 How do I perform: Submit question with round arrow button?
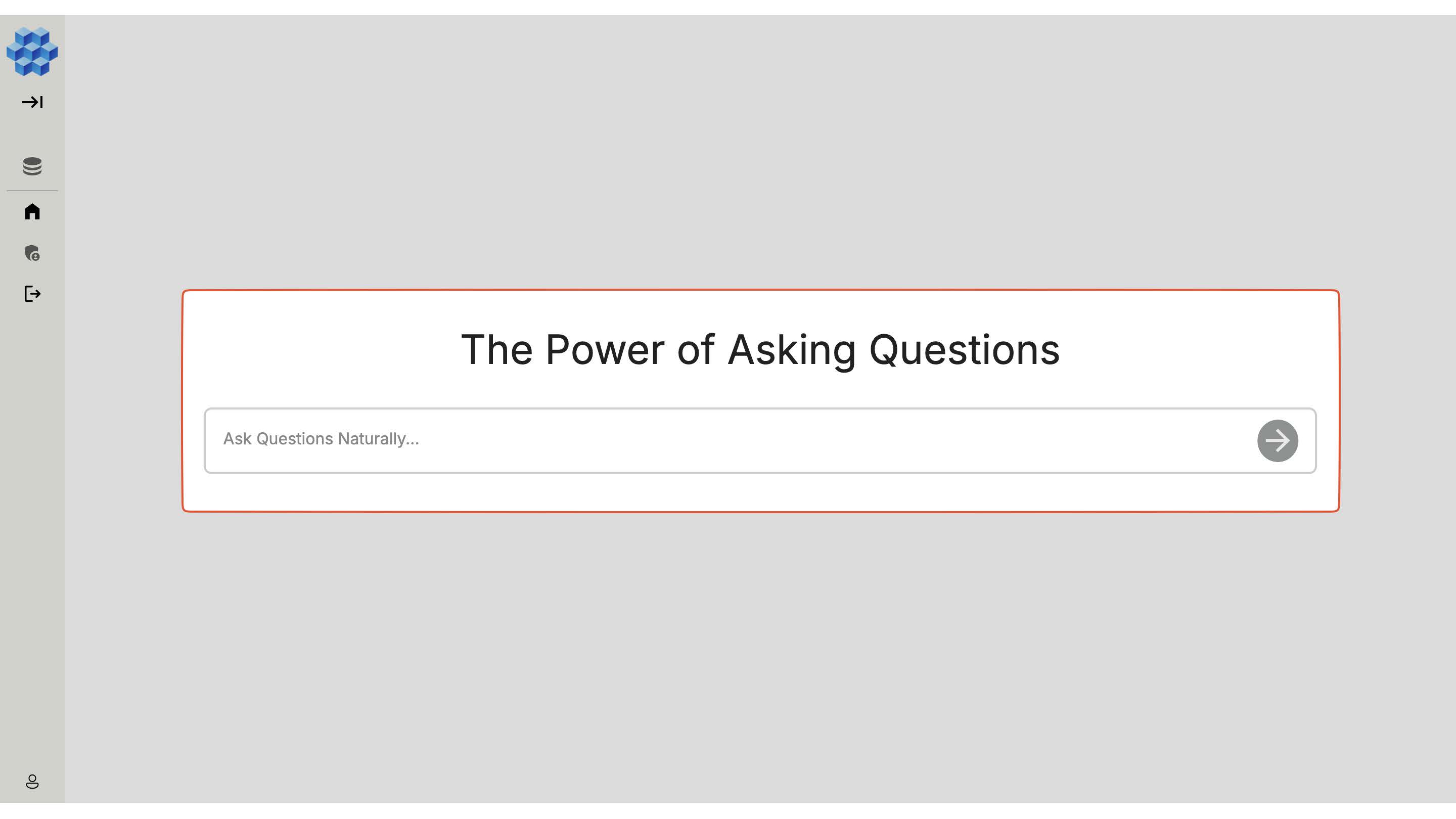pyautogui.click(x=1277, y=440)
